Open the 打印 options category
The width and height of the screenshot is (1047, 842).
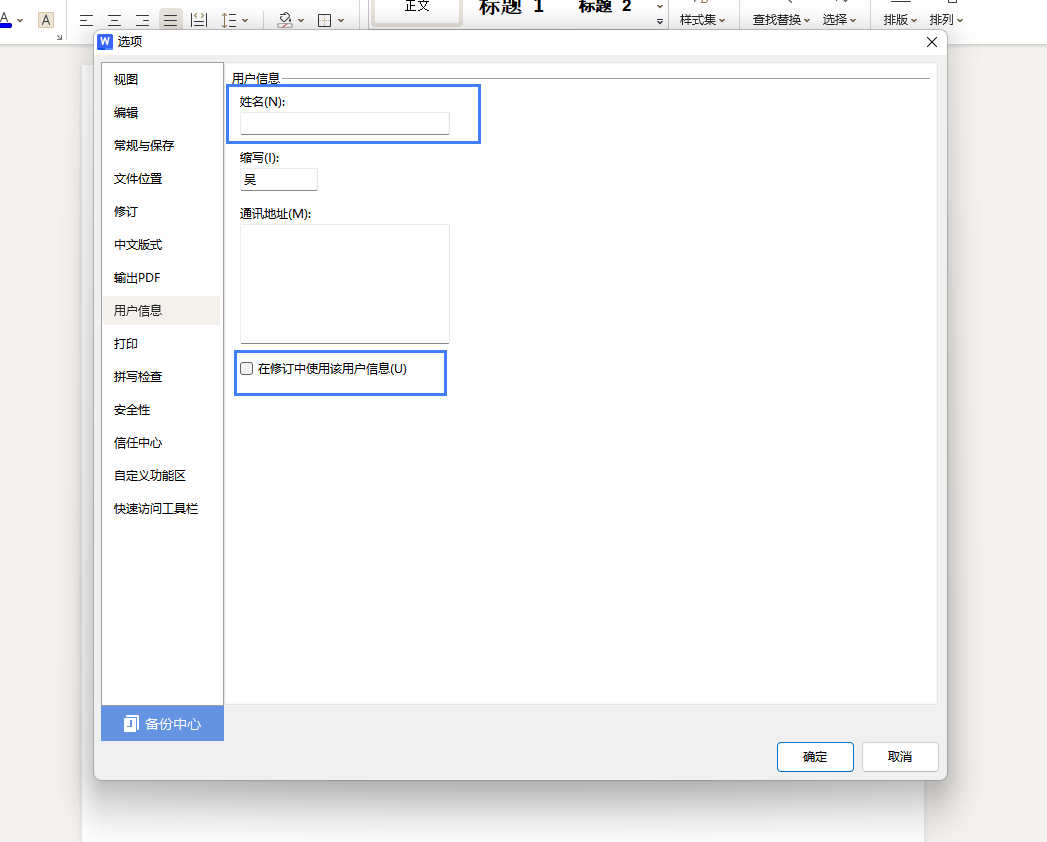click(162, 344)
